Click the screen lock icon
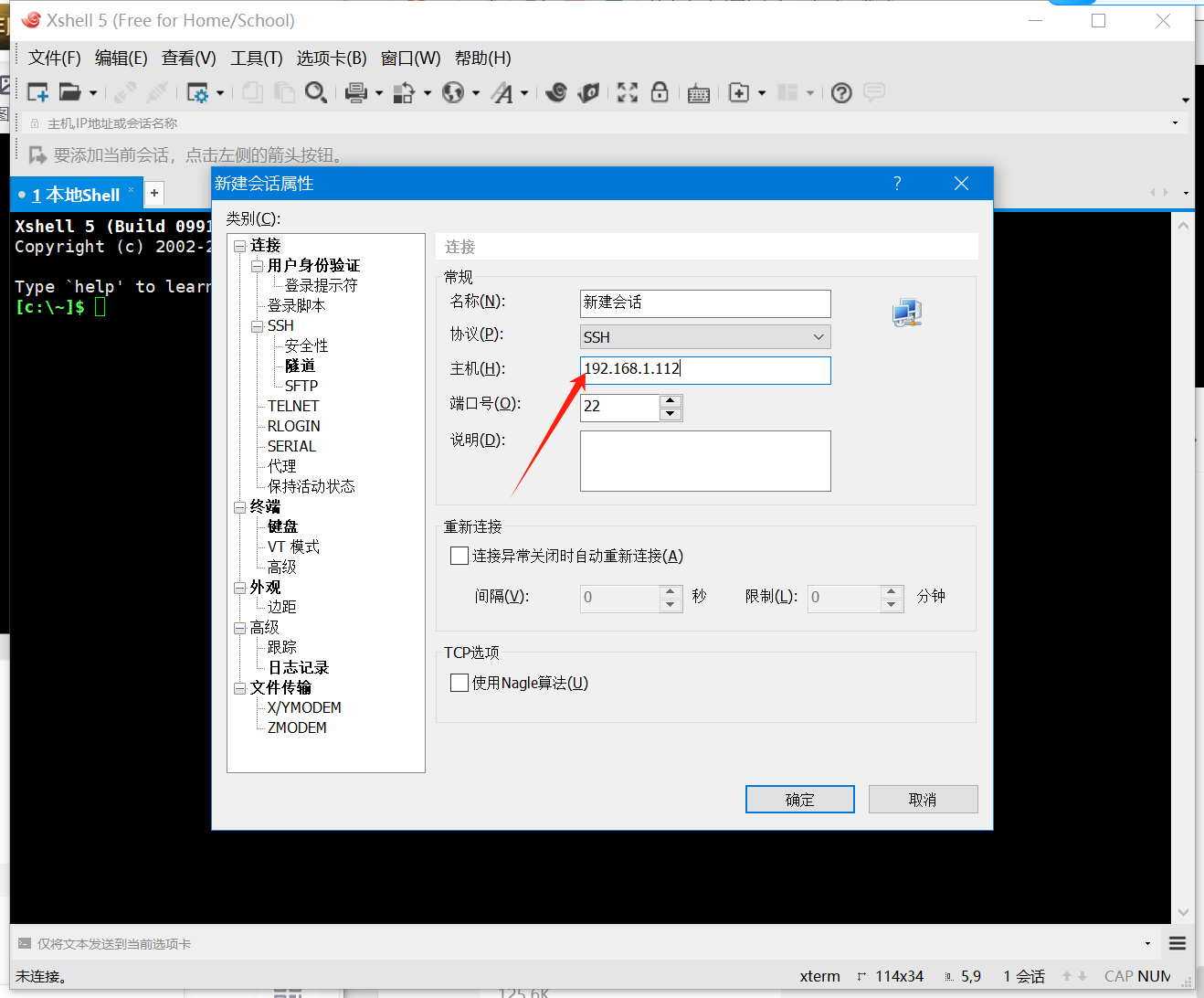The height and width of the screenshot is (998, 1204). 660,91
